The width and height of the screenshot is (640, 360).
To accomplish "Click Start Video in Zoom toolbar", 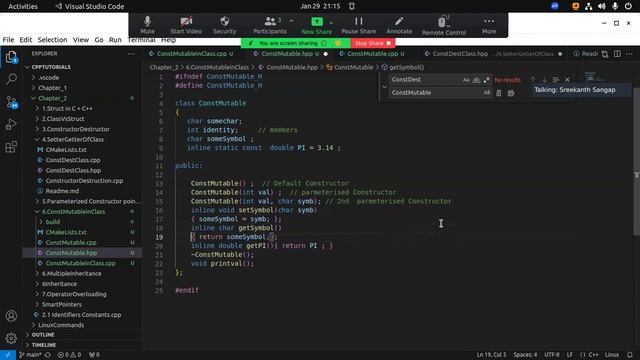I will [186, 25].
